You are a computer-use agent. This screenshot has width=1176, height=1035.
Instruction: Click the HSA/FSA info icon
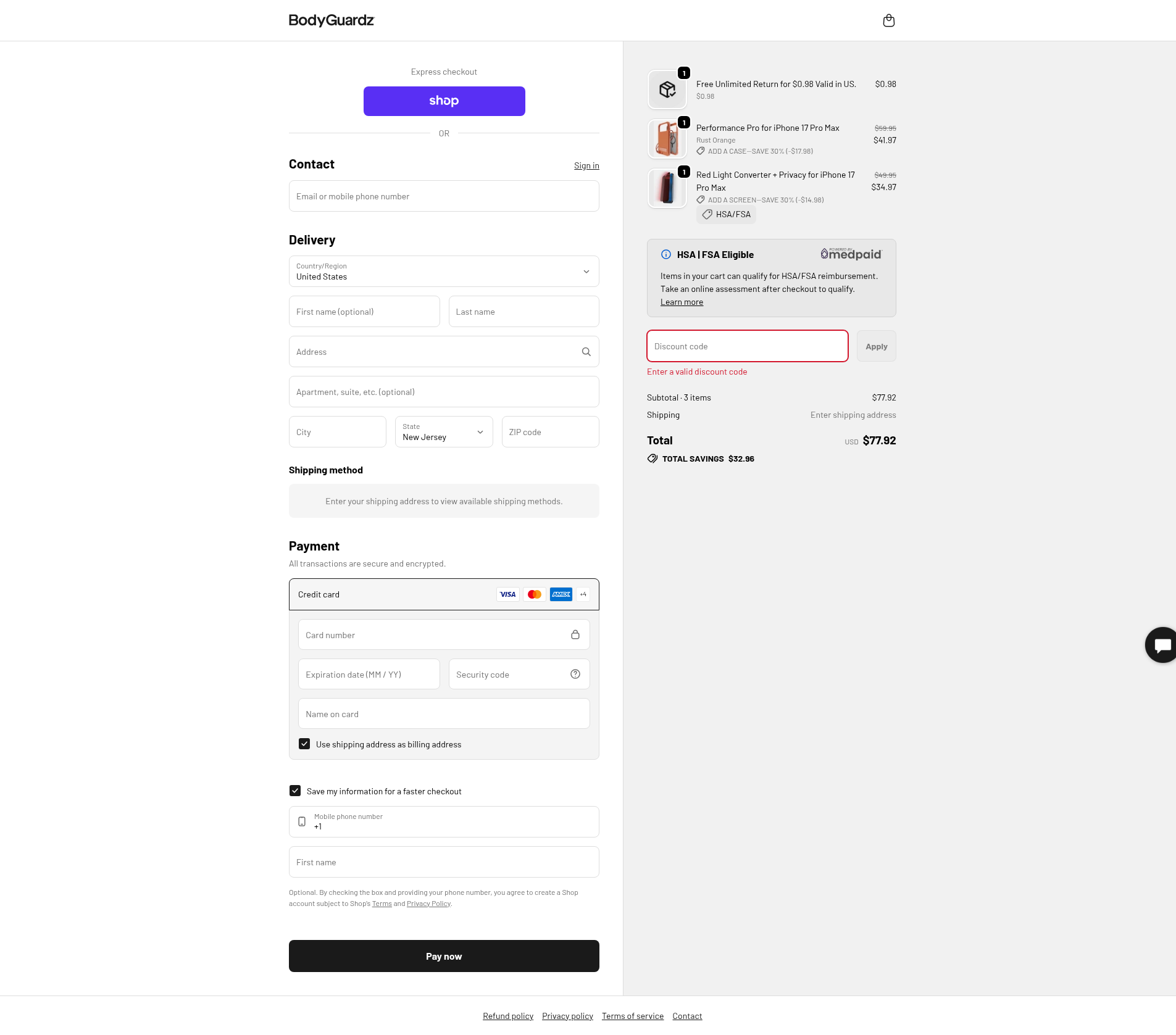coord(666,254)
